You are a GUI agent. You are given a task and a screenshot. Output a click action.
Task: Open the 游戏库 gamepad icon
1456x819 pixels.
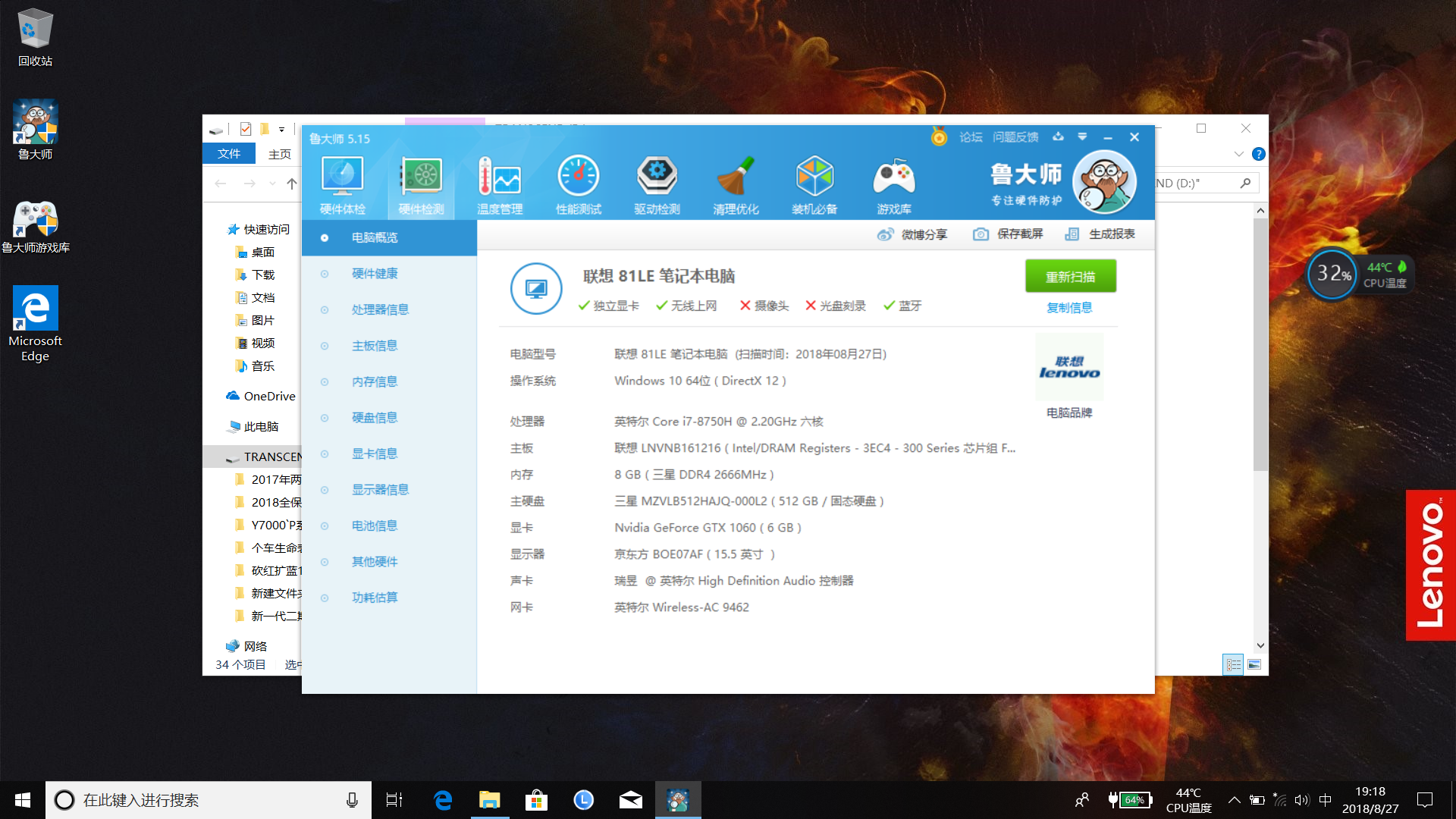(x=893, y=177)
